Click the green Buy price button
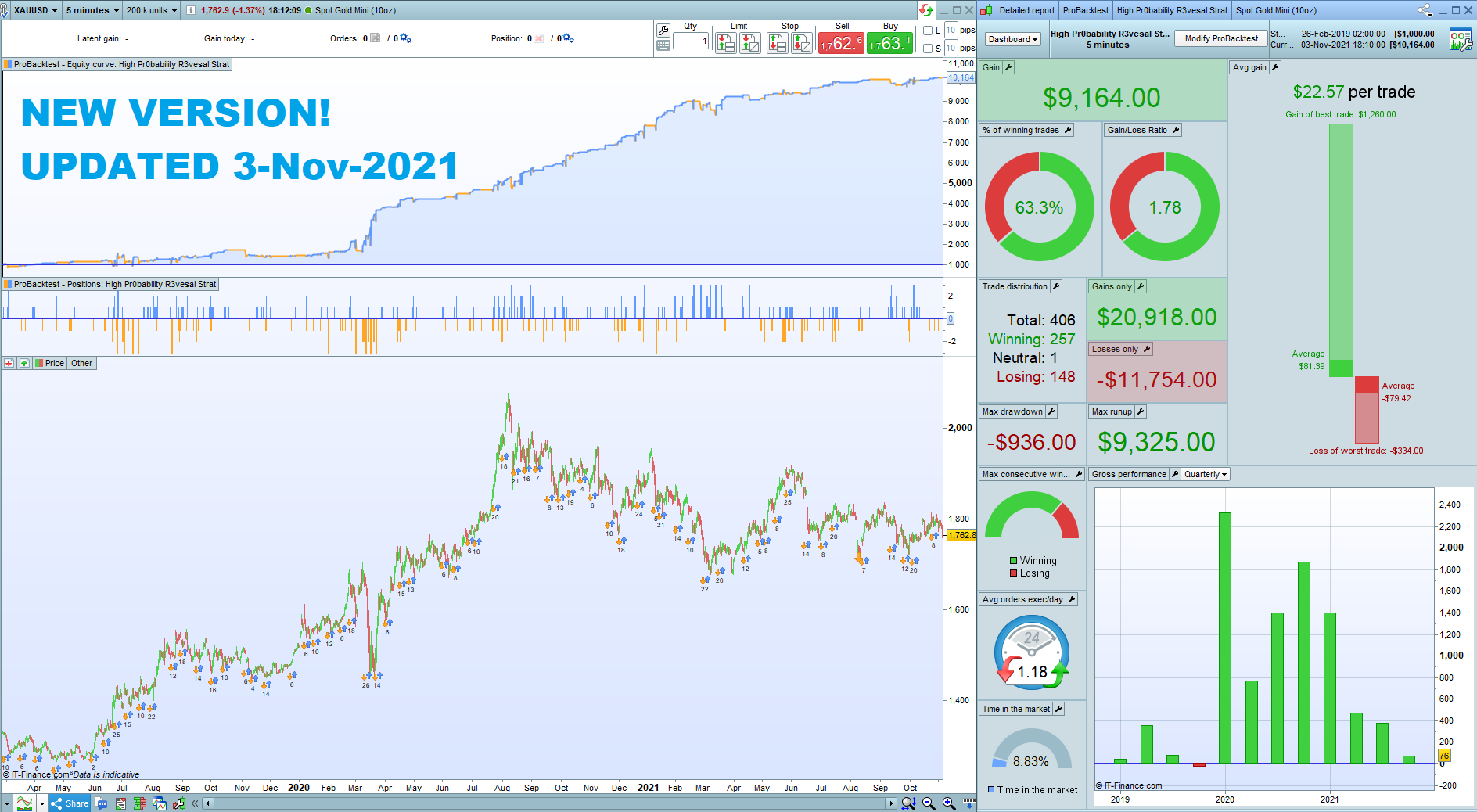The image size is (1477, 812). 890,43
